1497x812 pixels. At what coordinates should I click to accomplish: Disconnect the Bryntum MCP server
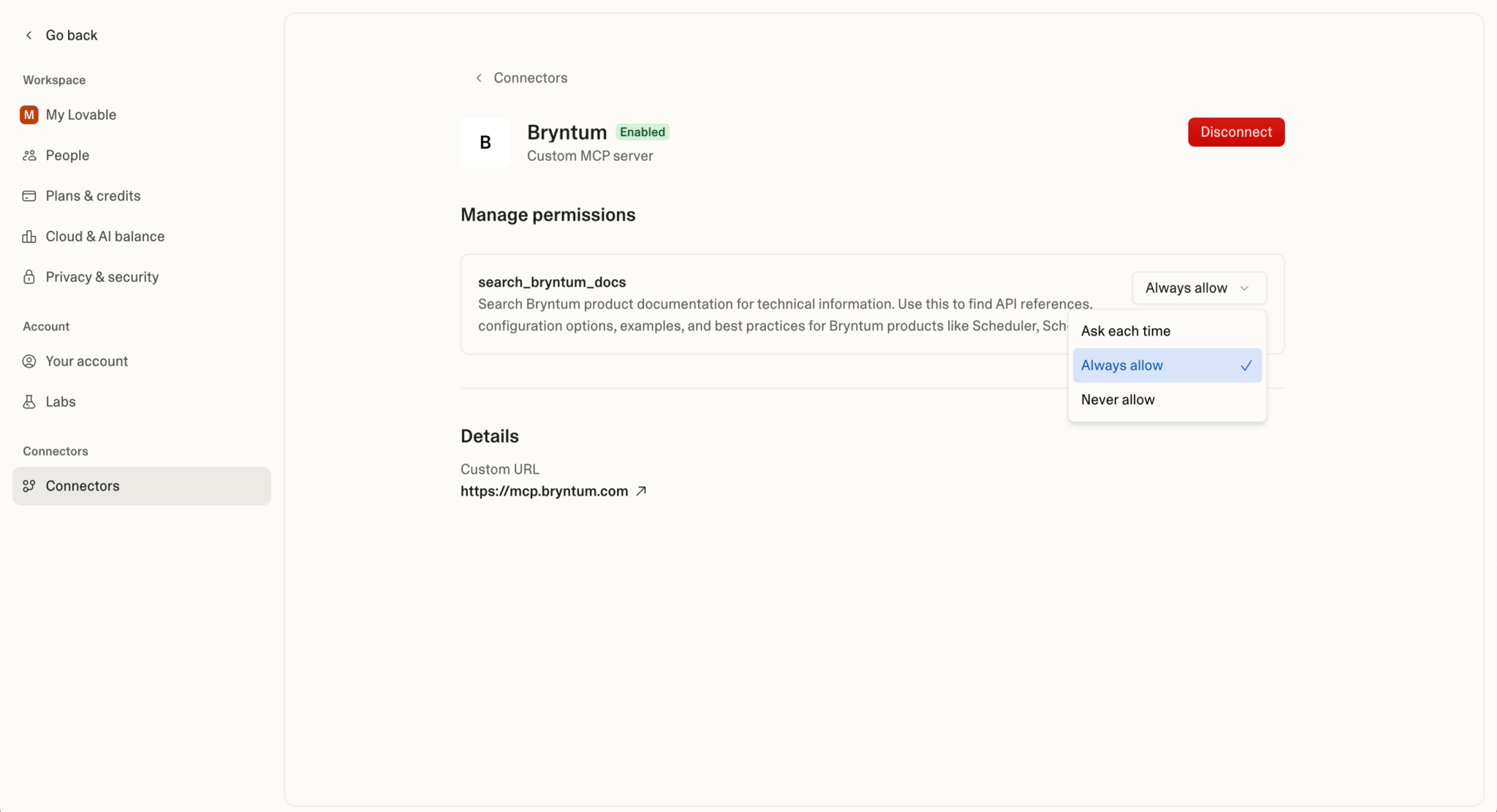point(1235,132)
